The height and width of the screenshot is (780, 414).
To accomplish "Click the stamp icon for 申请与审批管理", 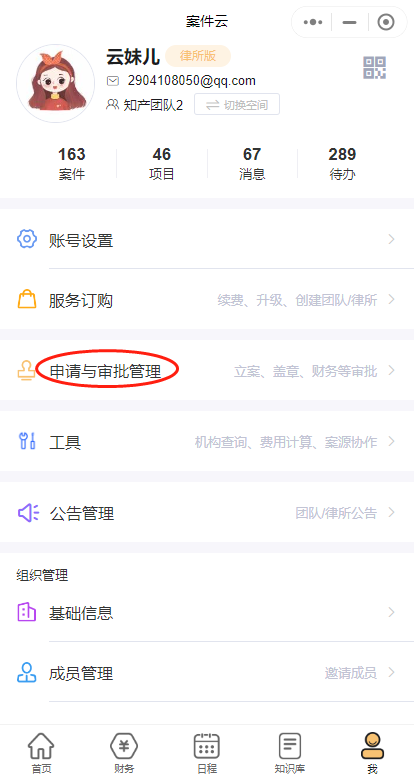I will [x=26, y=371].
